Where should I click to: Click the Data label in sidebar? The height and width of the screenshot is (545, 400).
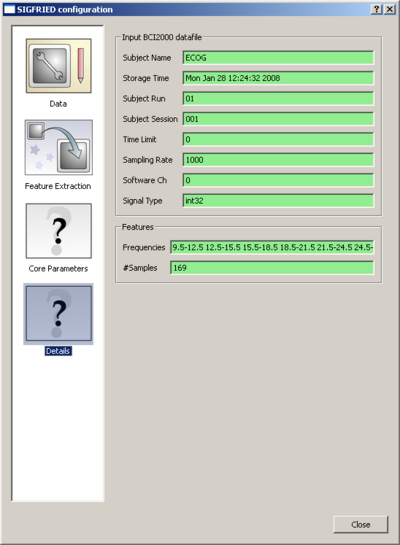(58, 104)
